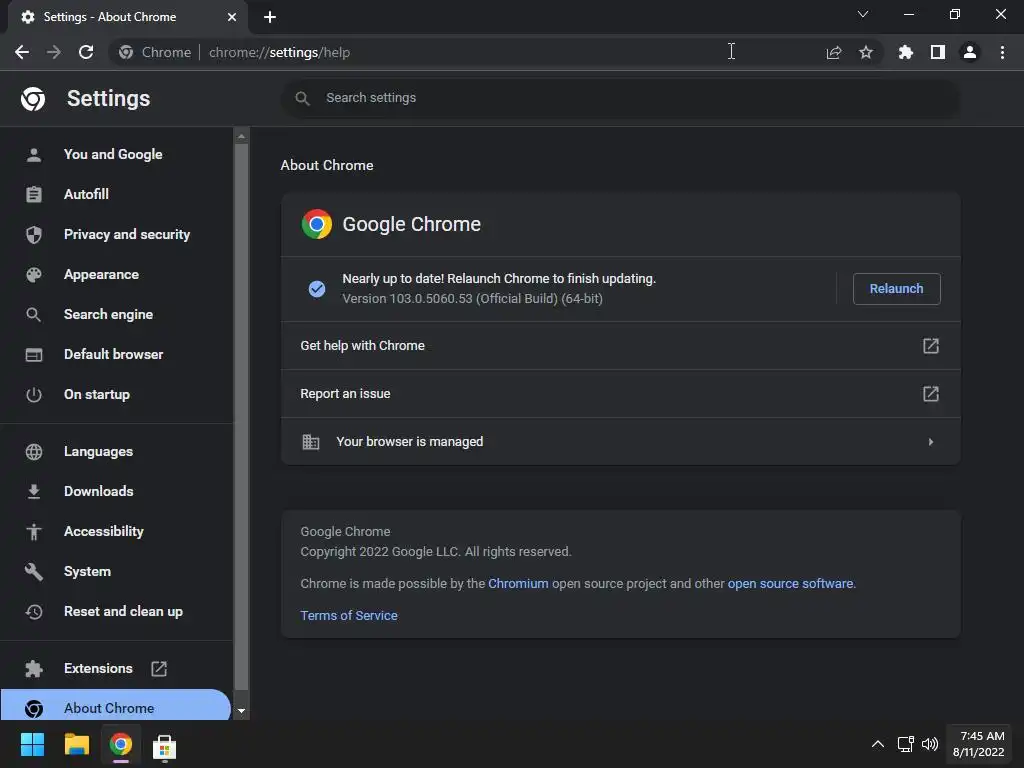
Task: Open the profile avatar menu
Action: [x=970, y=52]
